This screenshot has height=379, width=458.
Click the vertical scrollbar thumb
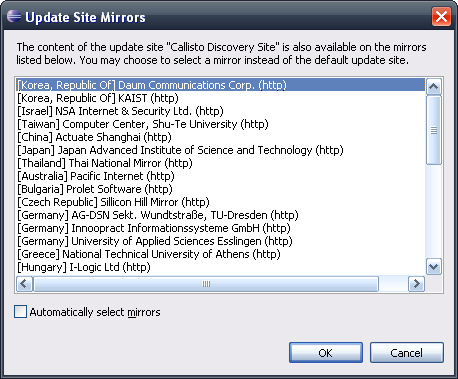[x=434, y=130]
